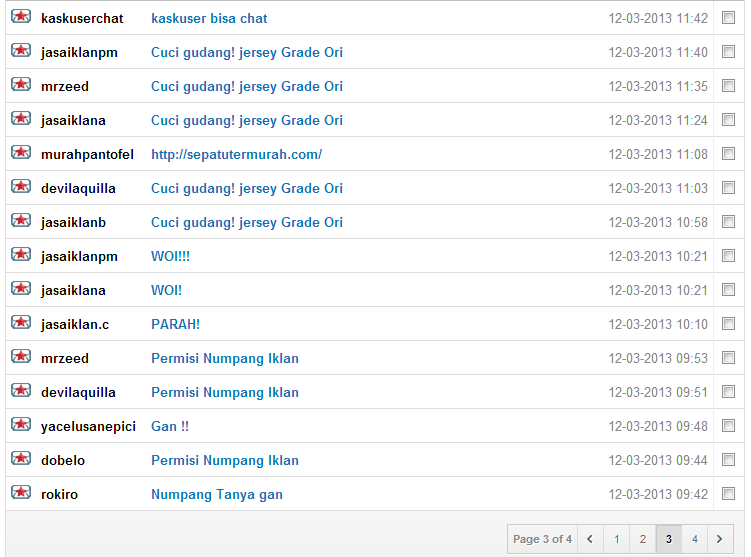Click the star icon next to murahpantofel
751x557 pixels.
tap(21, 152)
